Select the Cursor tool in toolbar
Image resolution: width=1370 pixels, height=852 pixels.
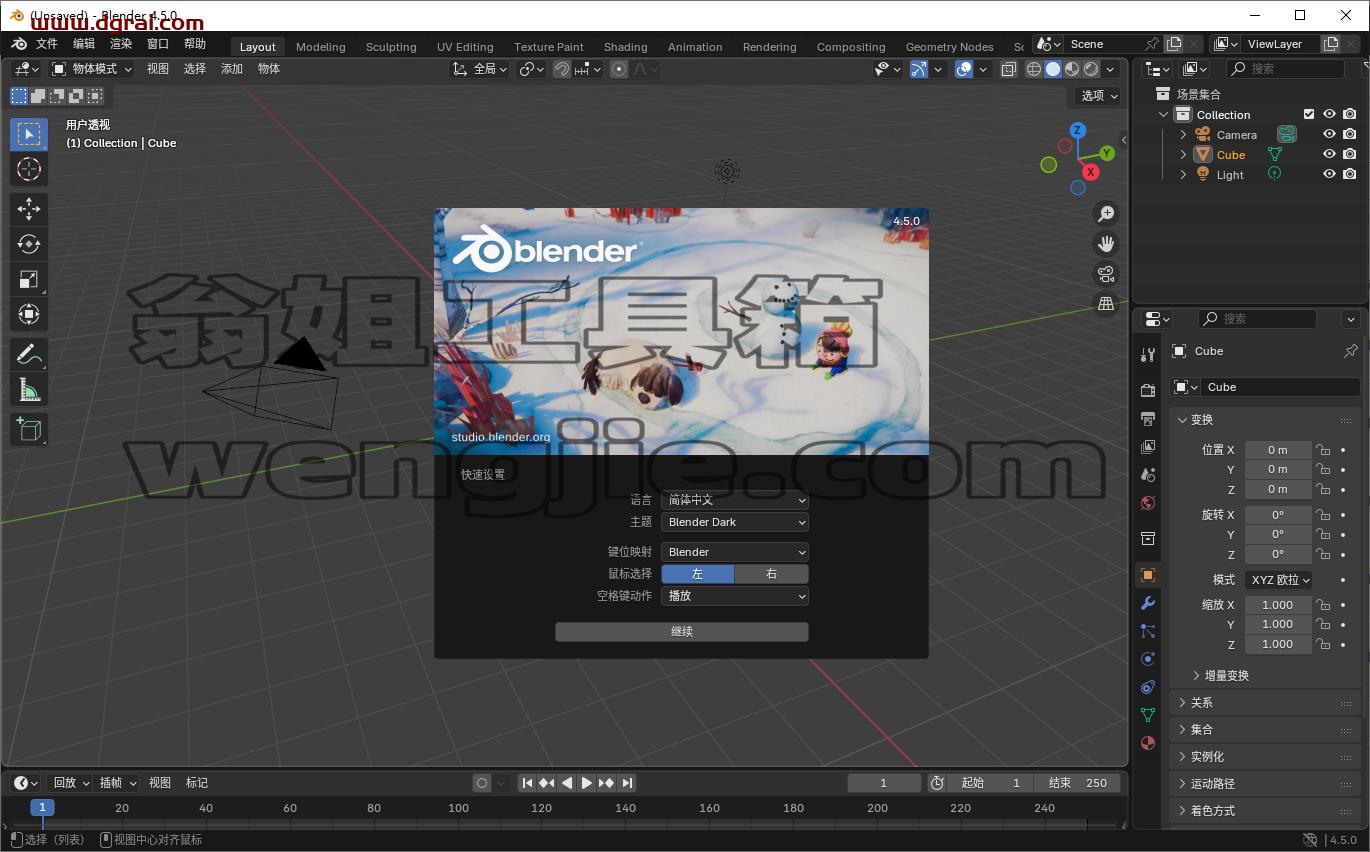(x=29, y=169)
